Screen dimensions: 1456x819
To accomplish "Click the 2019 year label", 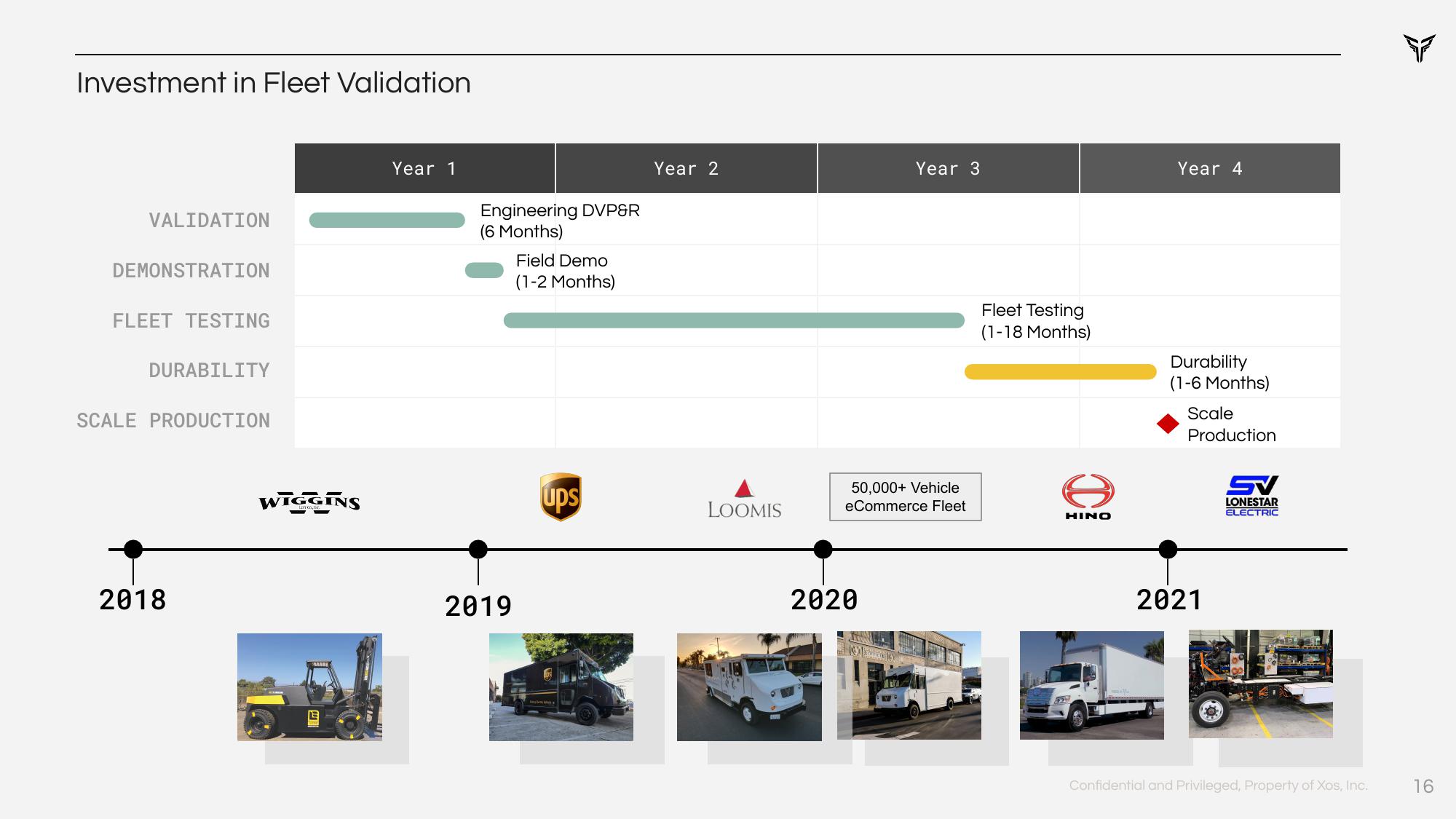I will [x=478, y=606].
